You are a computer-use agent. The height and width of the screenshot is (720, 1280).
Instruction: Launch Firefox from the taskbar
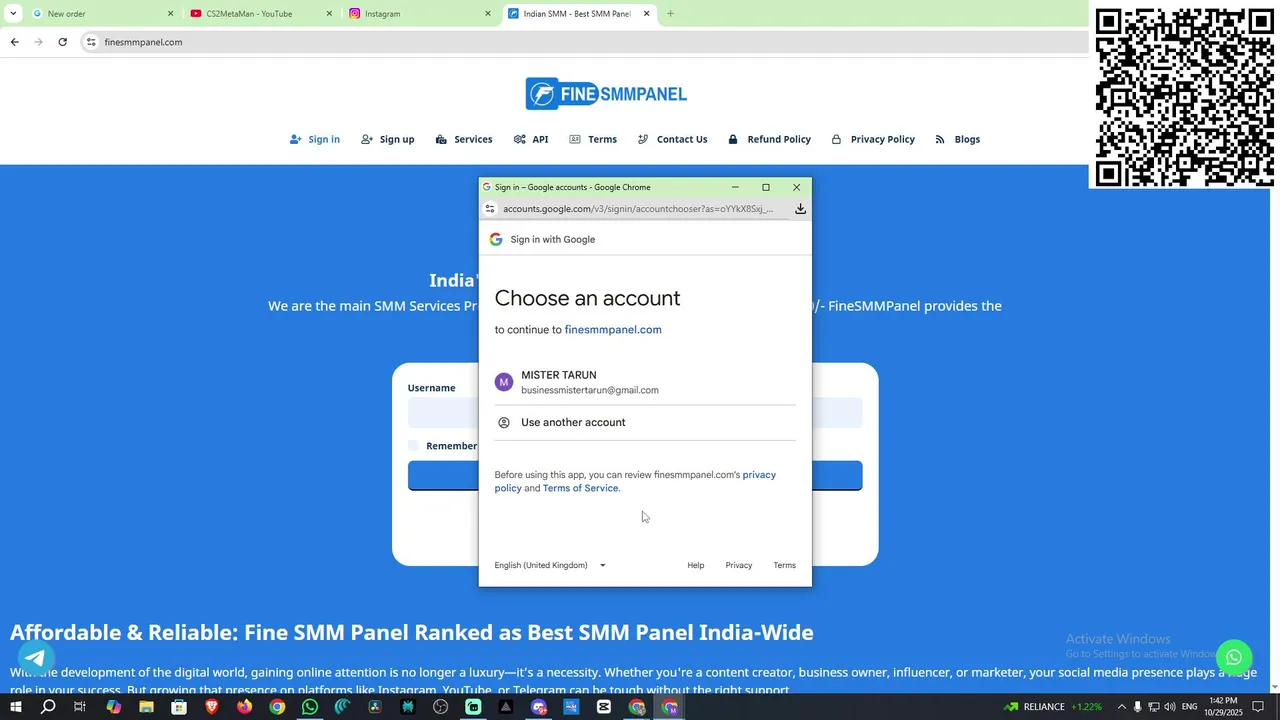244,707
